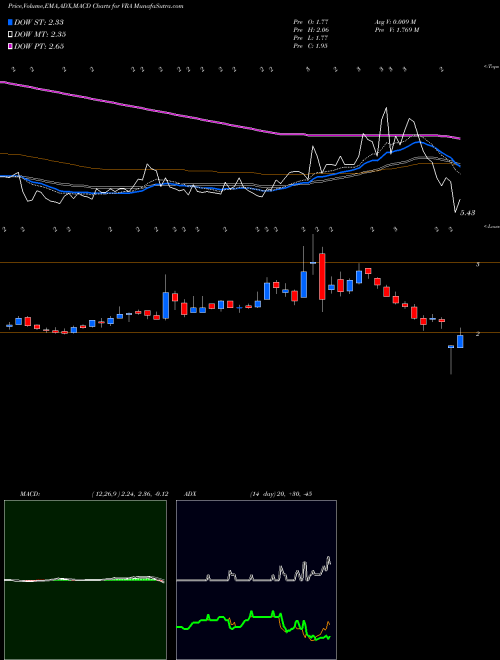Click the 'MACD:' panel heading
This screenshot has height=660, width=500.
pos(29,494)
